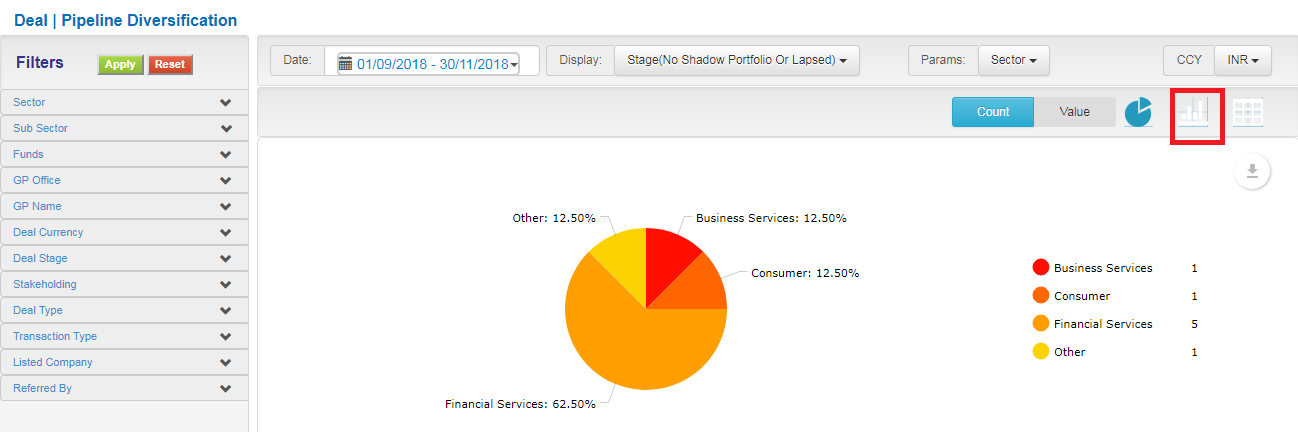Viewport: 1298px width, 432px height.
Task: Expand the Deal Stage filter chevron
Action: [226, 258]
